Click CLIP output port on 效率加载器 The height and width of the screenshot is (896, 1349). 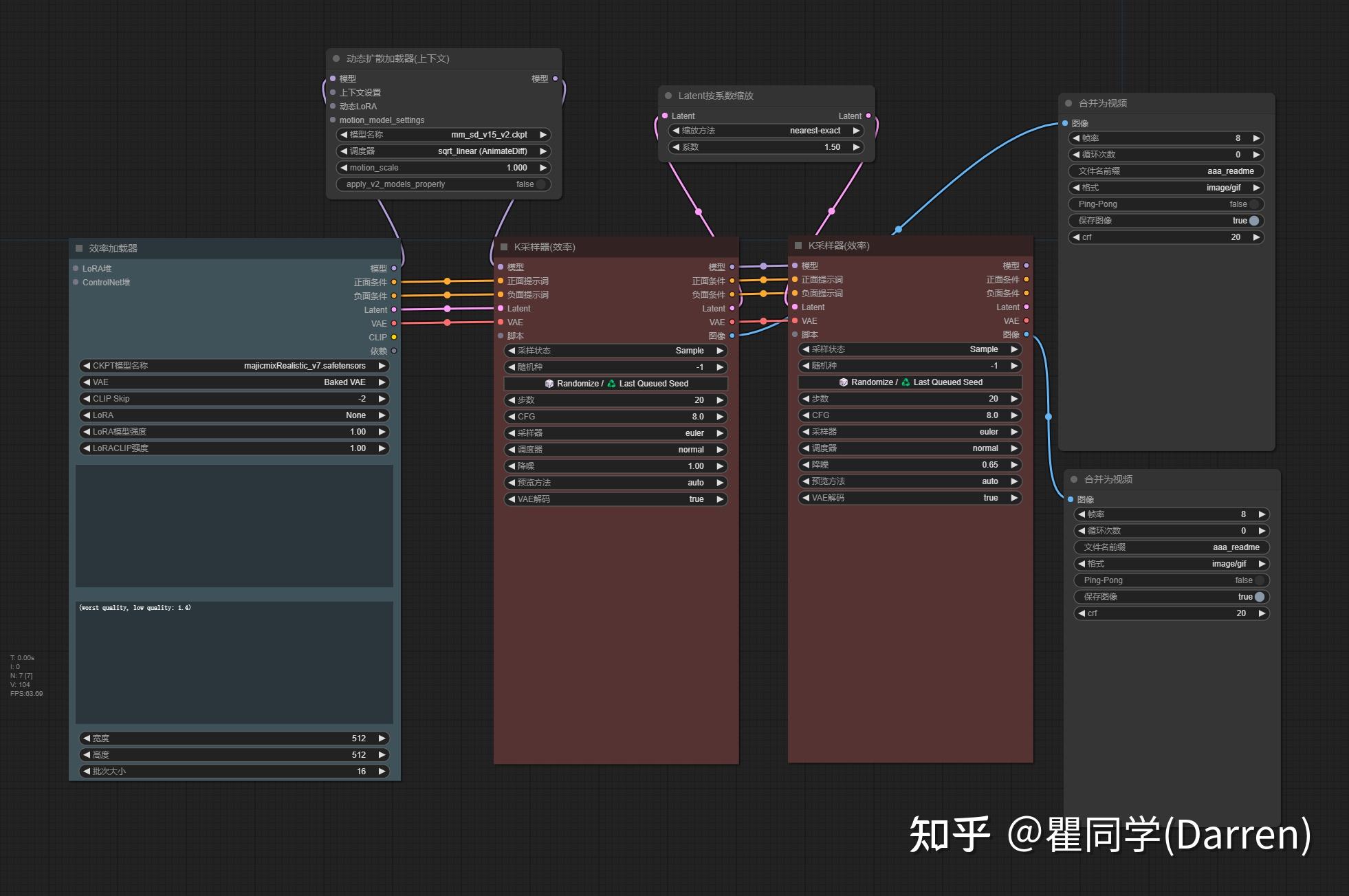[394, 338]
